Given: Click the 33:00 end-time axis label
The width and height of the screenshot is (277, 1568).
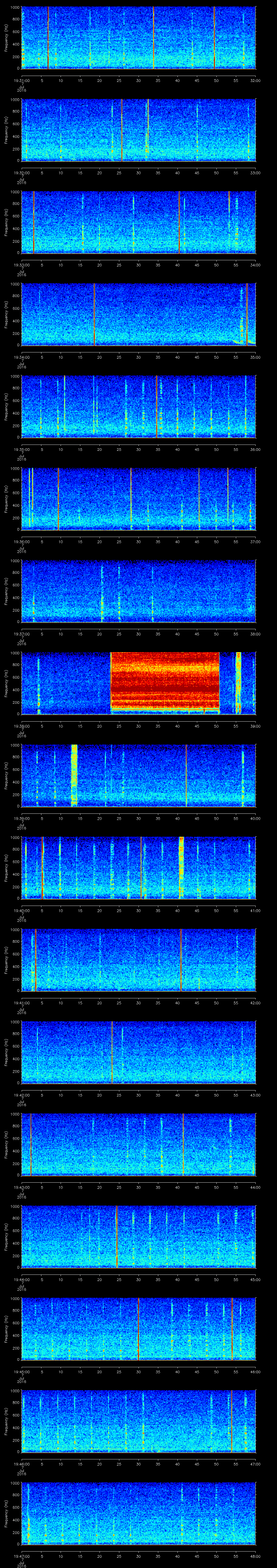Looking at the screenshot, I should click(x=255, y=173).
